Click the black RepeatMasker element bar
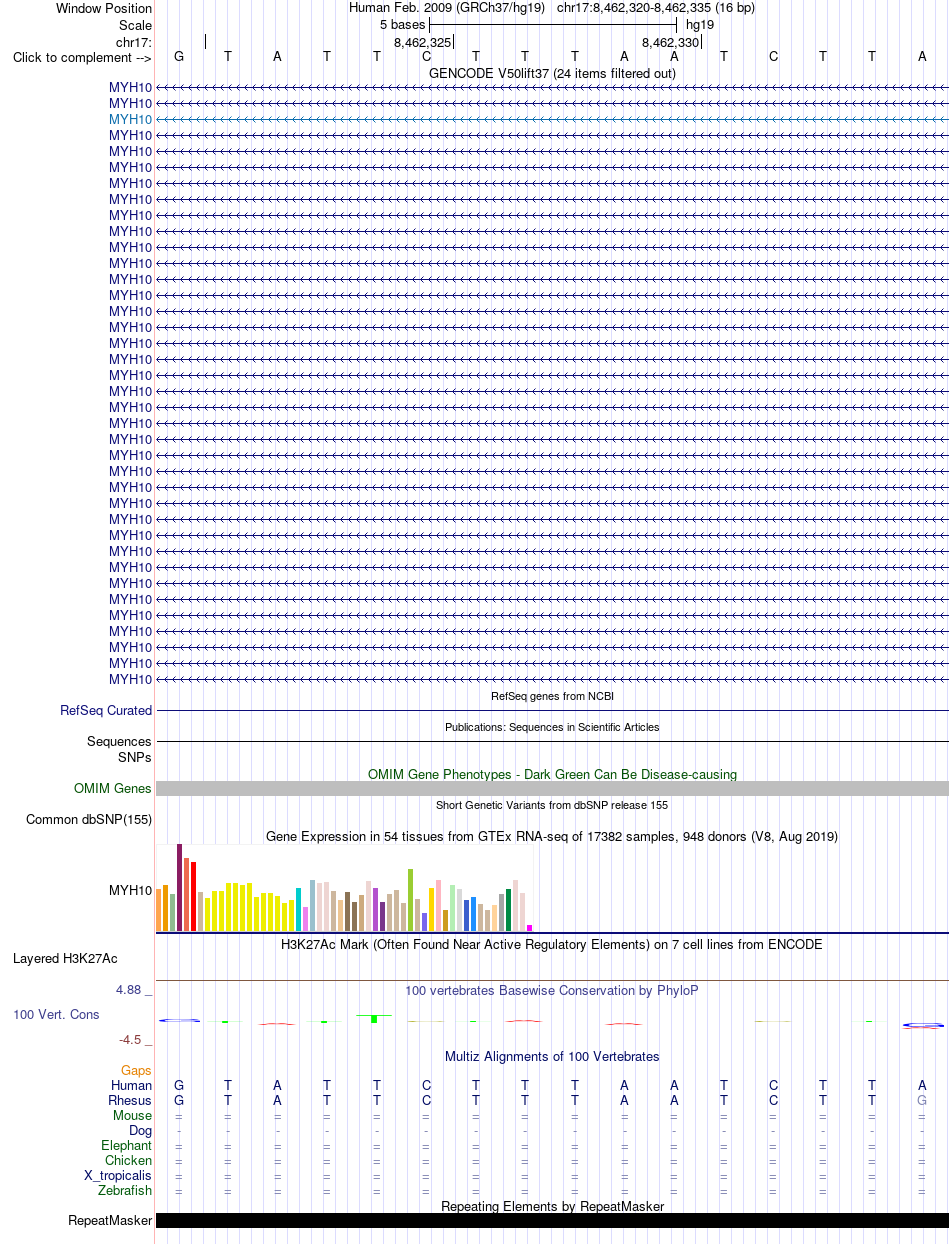Image resolution: width=950 pixels, height=1244 pixels. (x=552, y=1220)
